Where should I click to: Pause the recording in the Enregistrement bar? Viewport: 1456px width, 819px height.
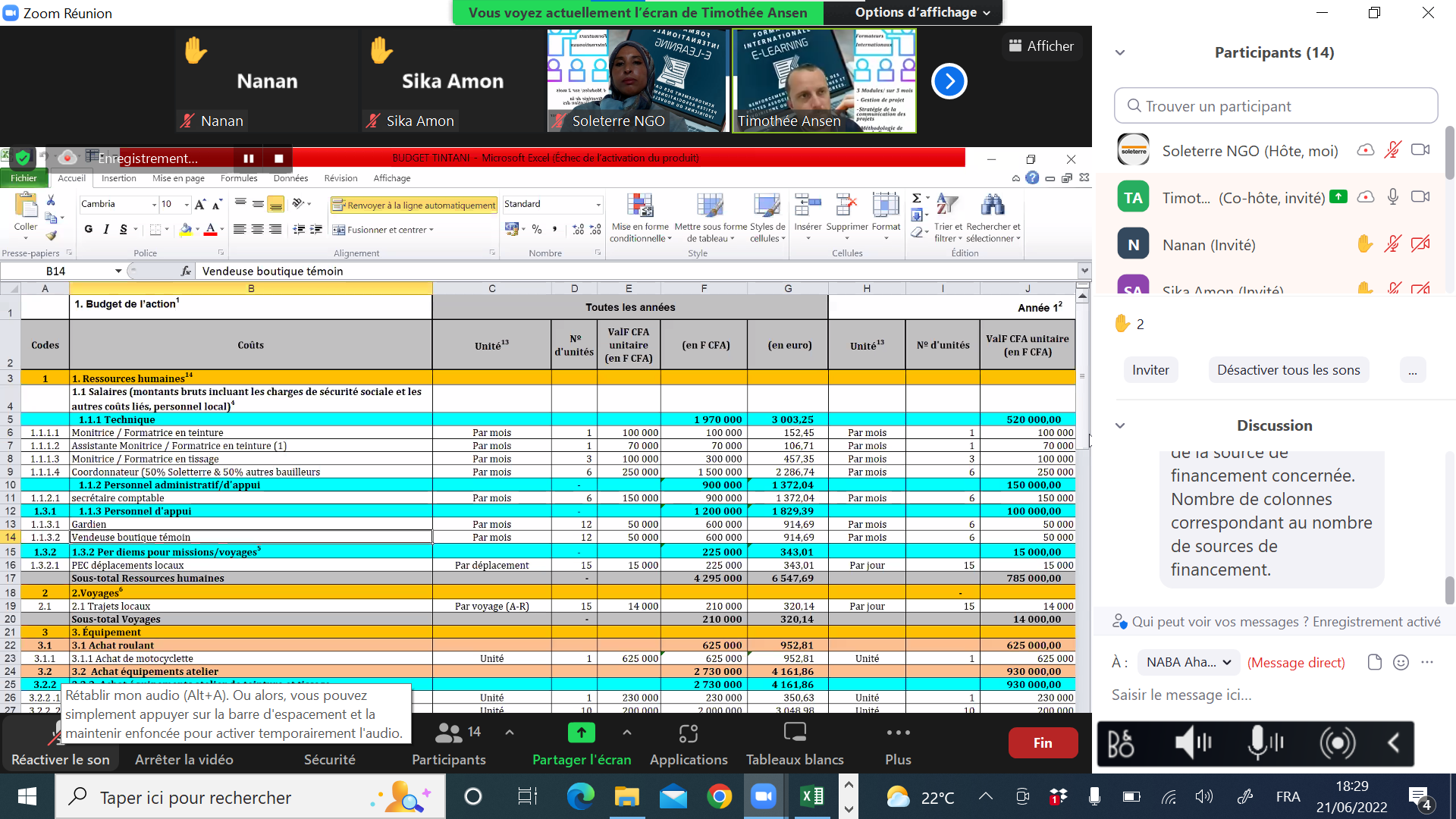(x=249, y=158)
